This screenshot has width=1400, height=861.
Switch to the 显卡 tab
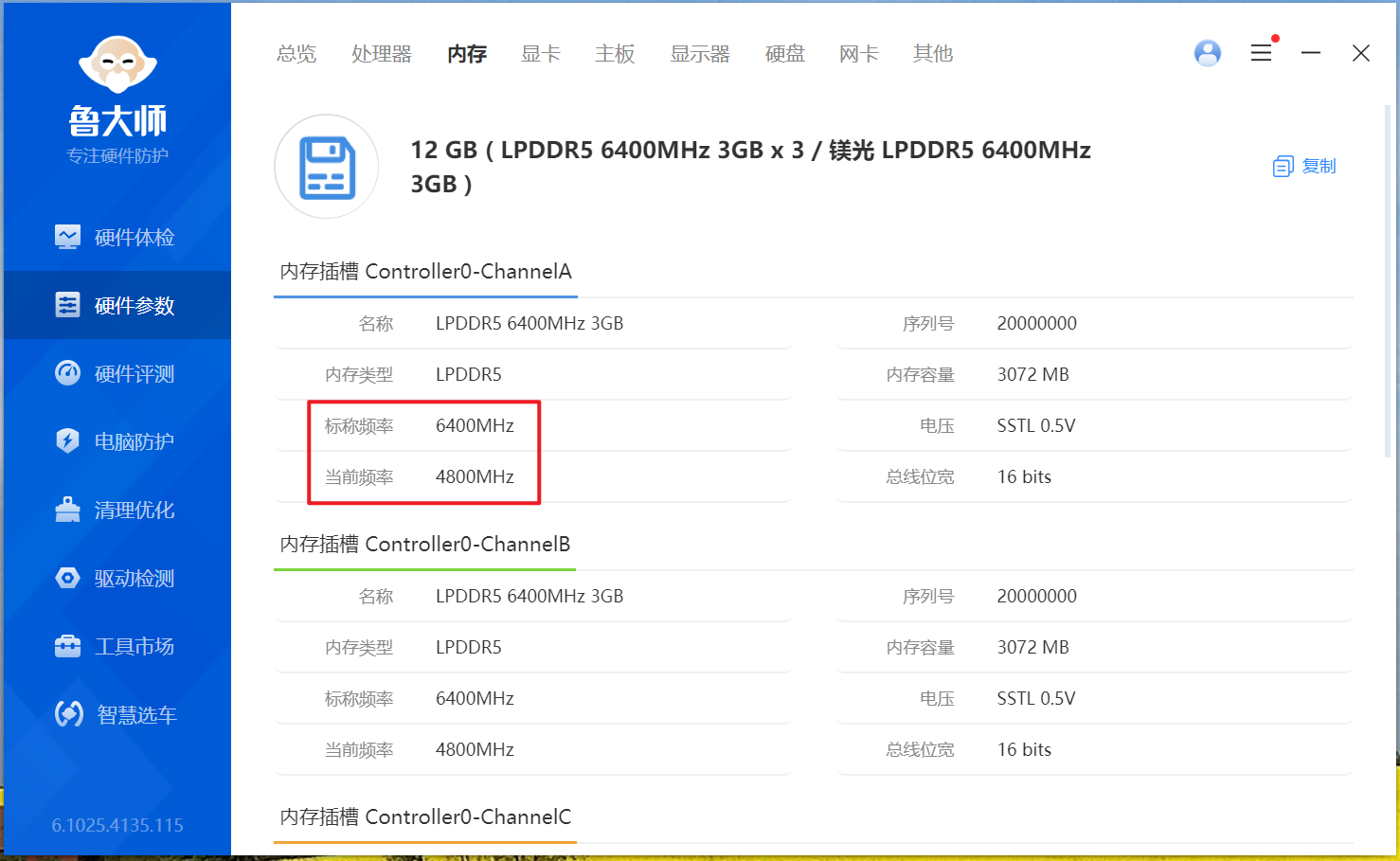[541, 54]
